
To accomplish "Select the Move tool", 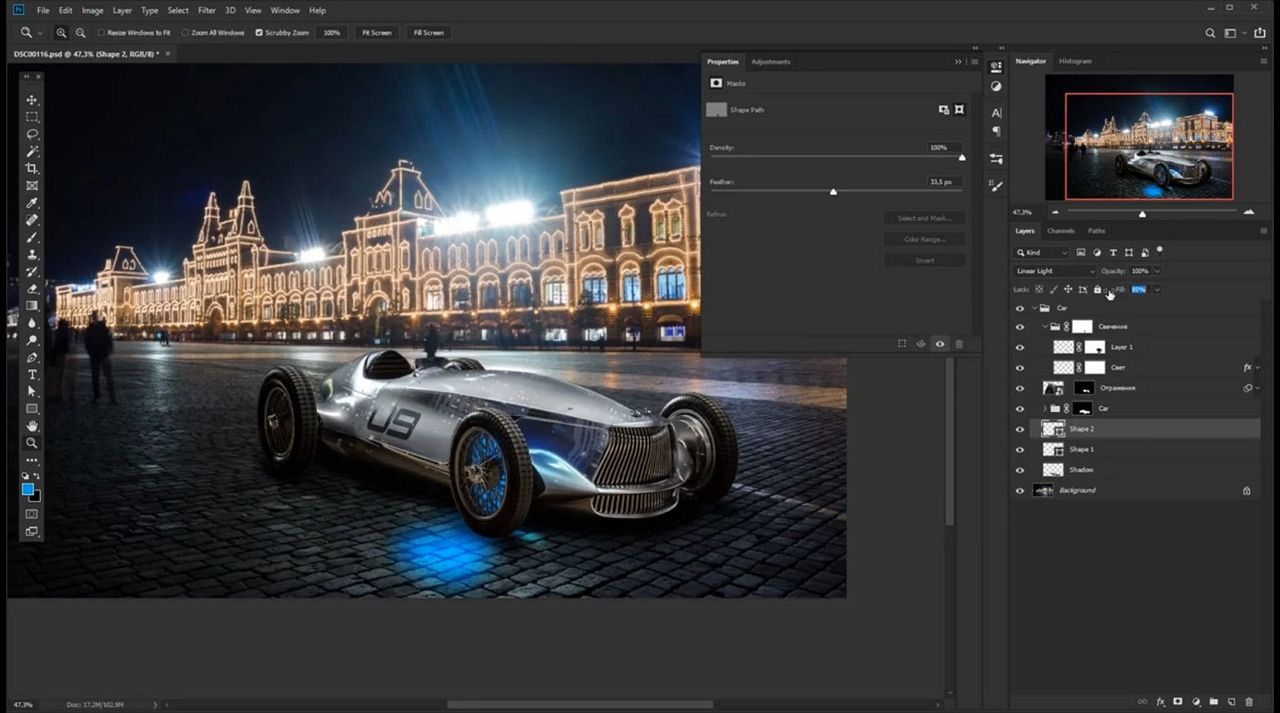I will coord(32,100).
